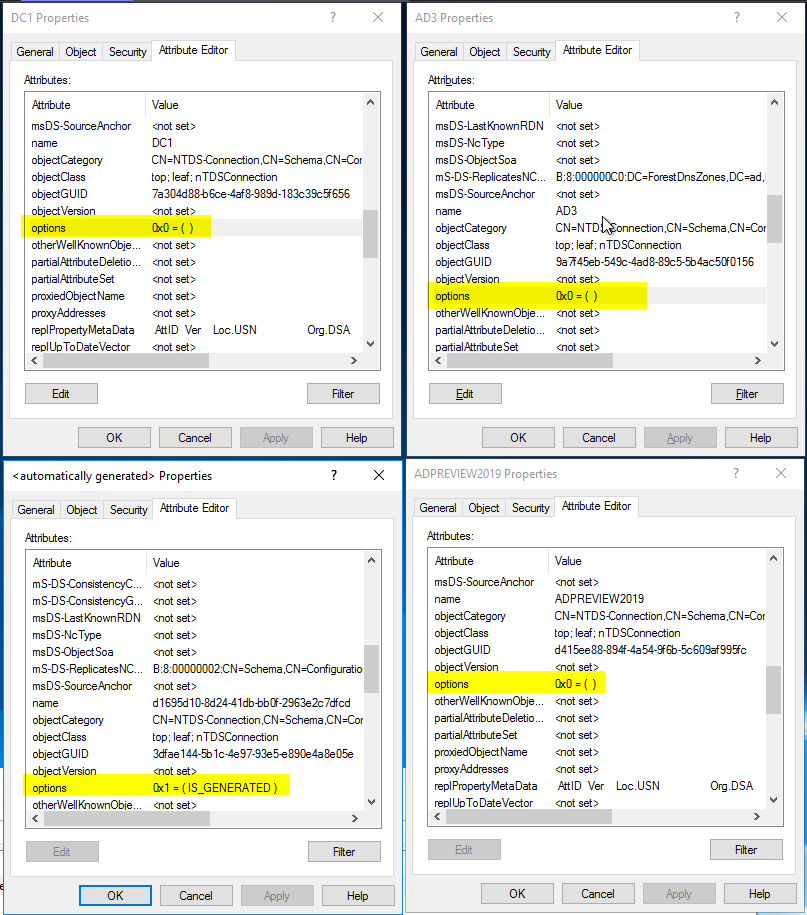Click Filter button in AD3 Properties
This screenshot has height=915, width=807.
click(746, 394)
